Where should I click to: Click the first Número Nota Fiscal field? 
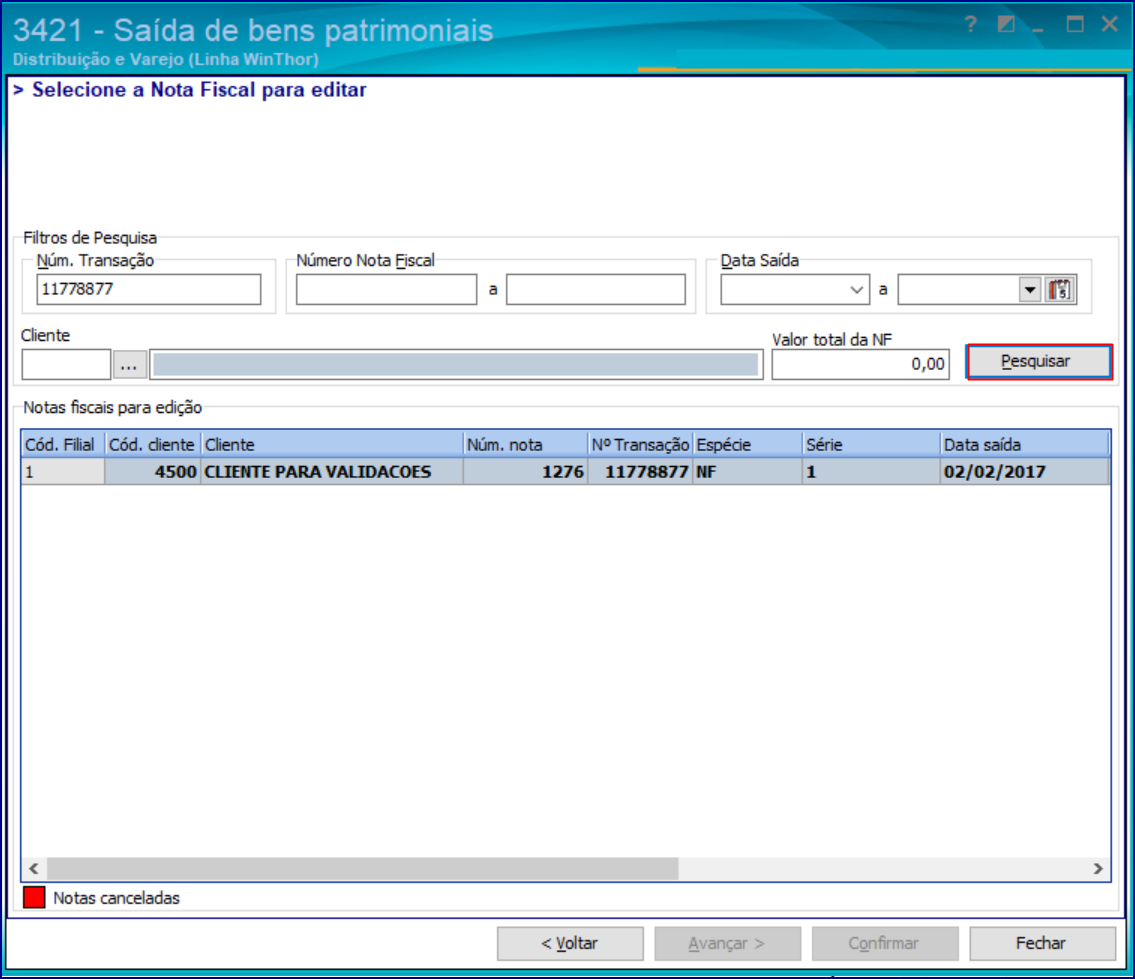pyautogui.click(x=387, y=289)
